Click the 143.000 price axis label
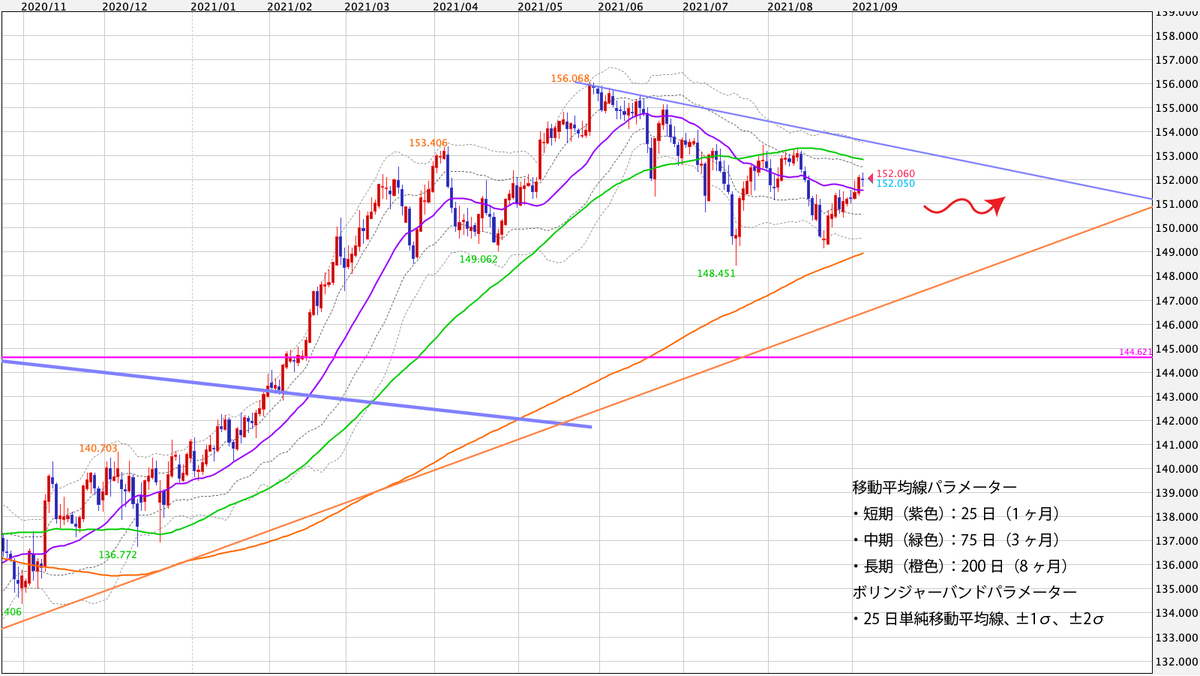This screenshot has width=1200, height=676. [x=1176, y=397]
